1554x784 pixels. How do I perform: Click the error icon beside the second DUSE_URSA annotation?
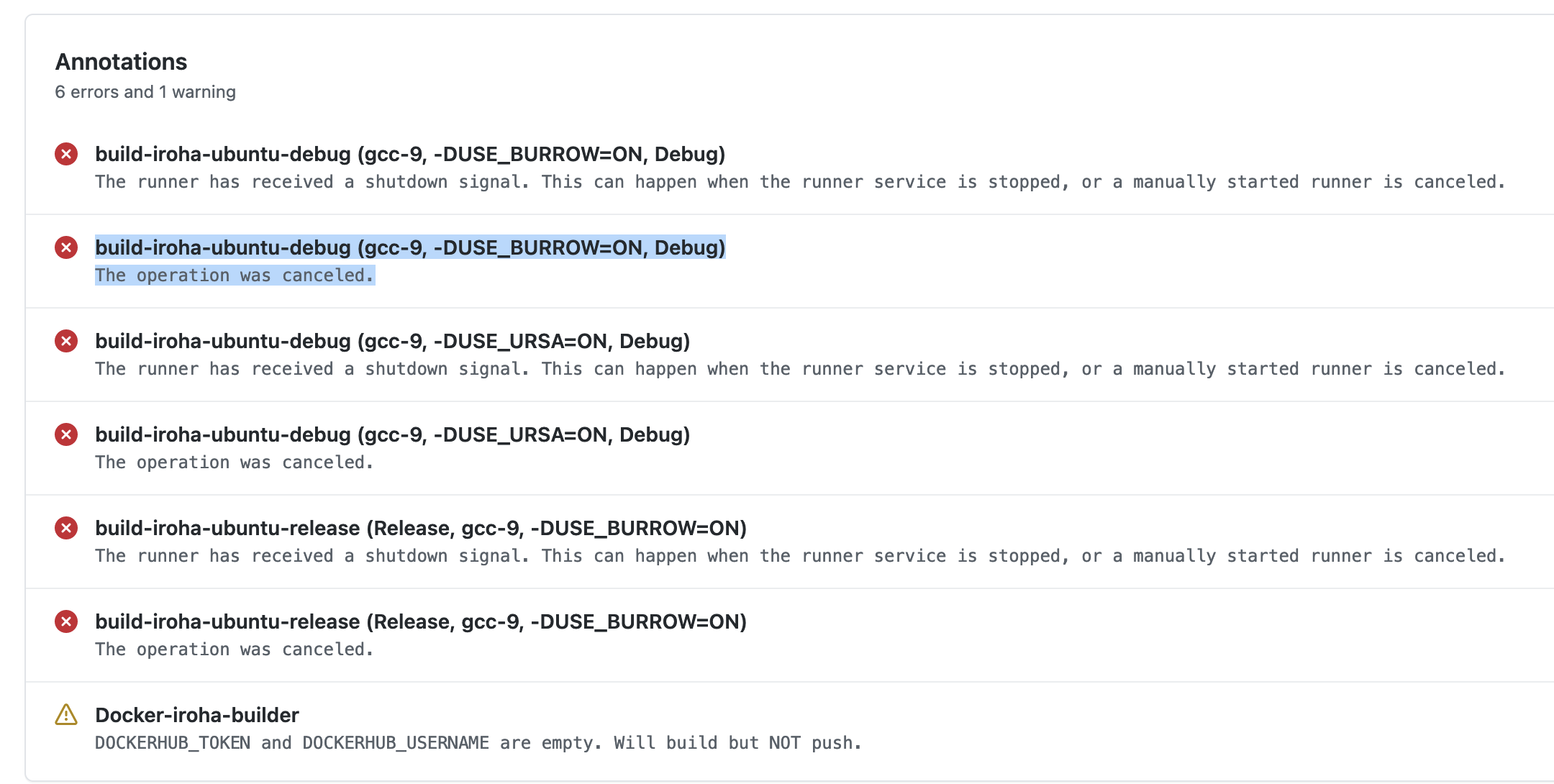[x=67, y=434]
